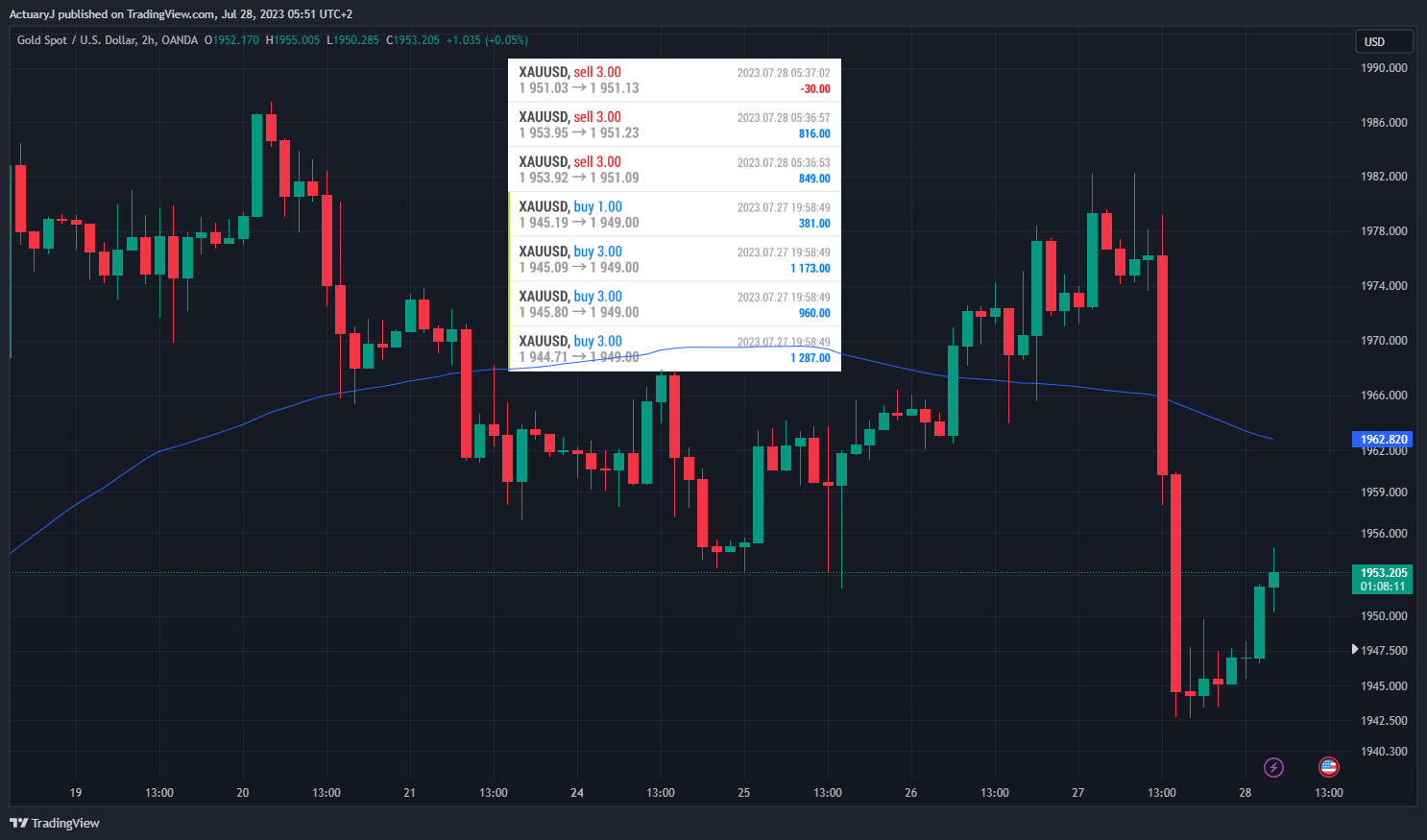1427x840 pixels.
Task: Select the buy 1.00 trade row
Action: 674,214
